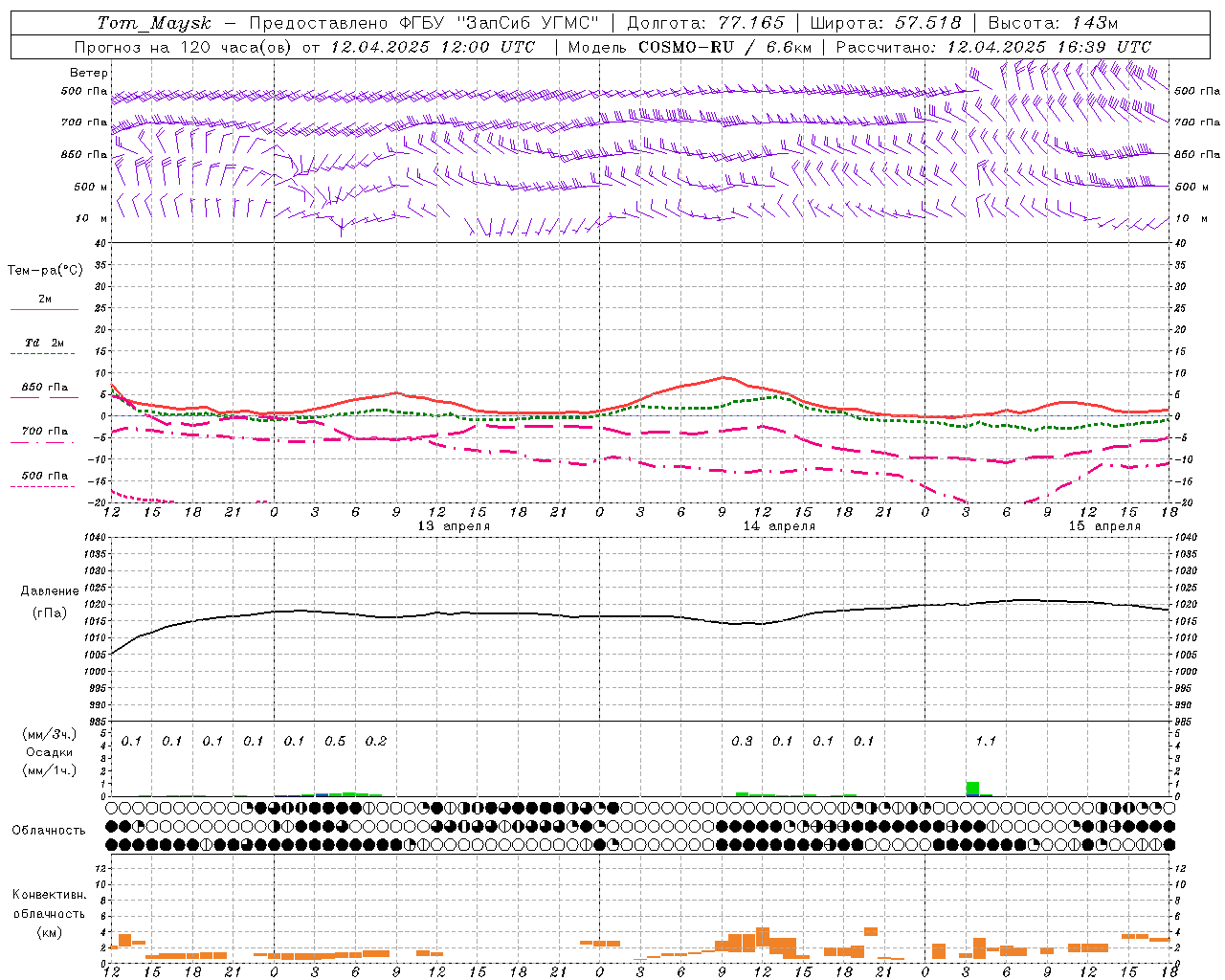Screen dimensions: 1225x980
Task: Click the precipitation value 0.3
Action: (742, 742)
